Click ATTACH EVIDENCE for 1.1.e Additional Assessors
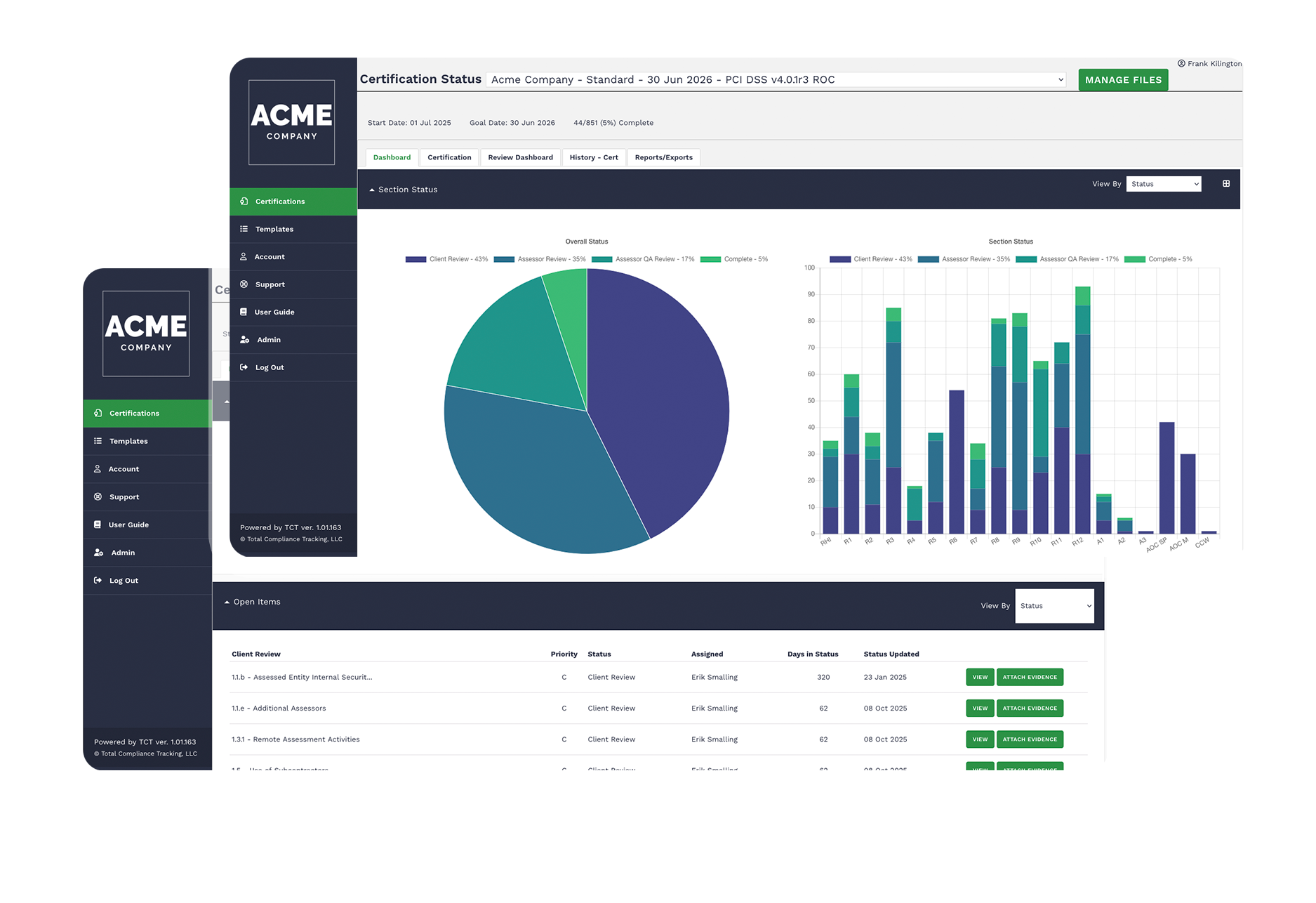1316x903 pixels. click(x=1030, y=708)
